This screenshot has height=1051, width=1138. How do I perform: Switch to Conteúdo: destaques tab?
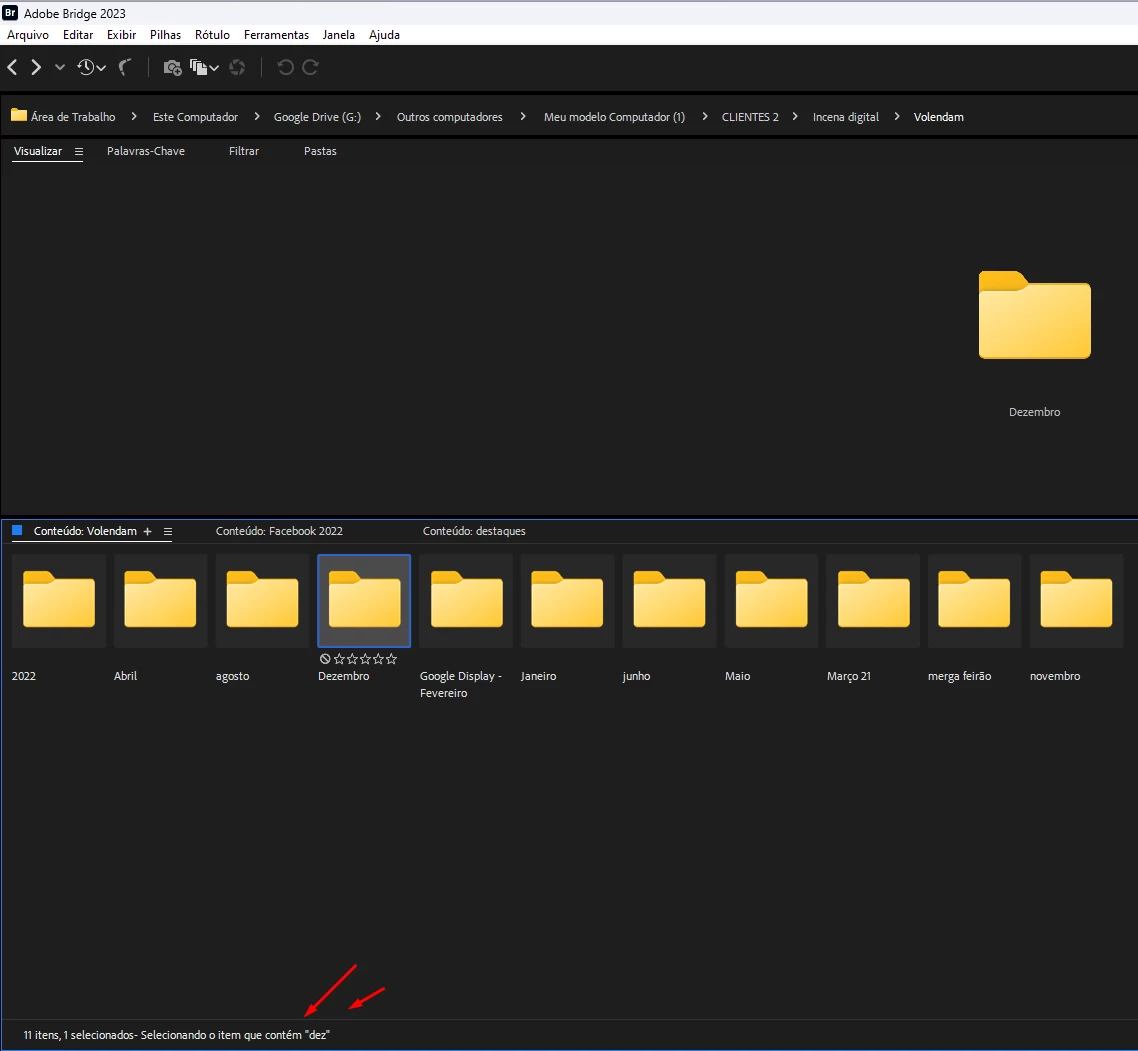click(x=474, y=531)
